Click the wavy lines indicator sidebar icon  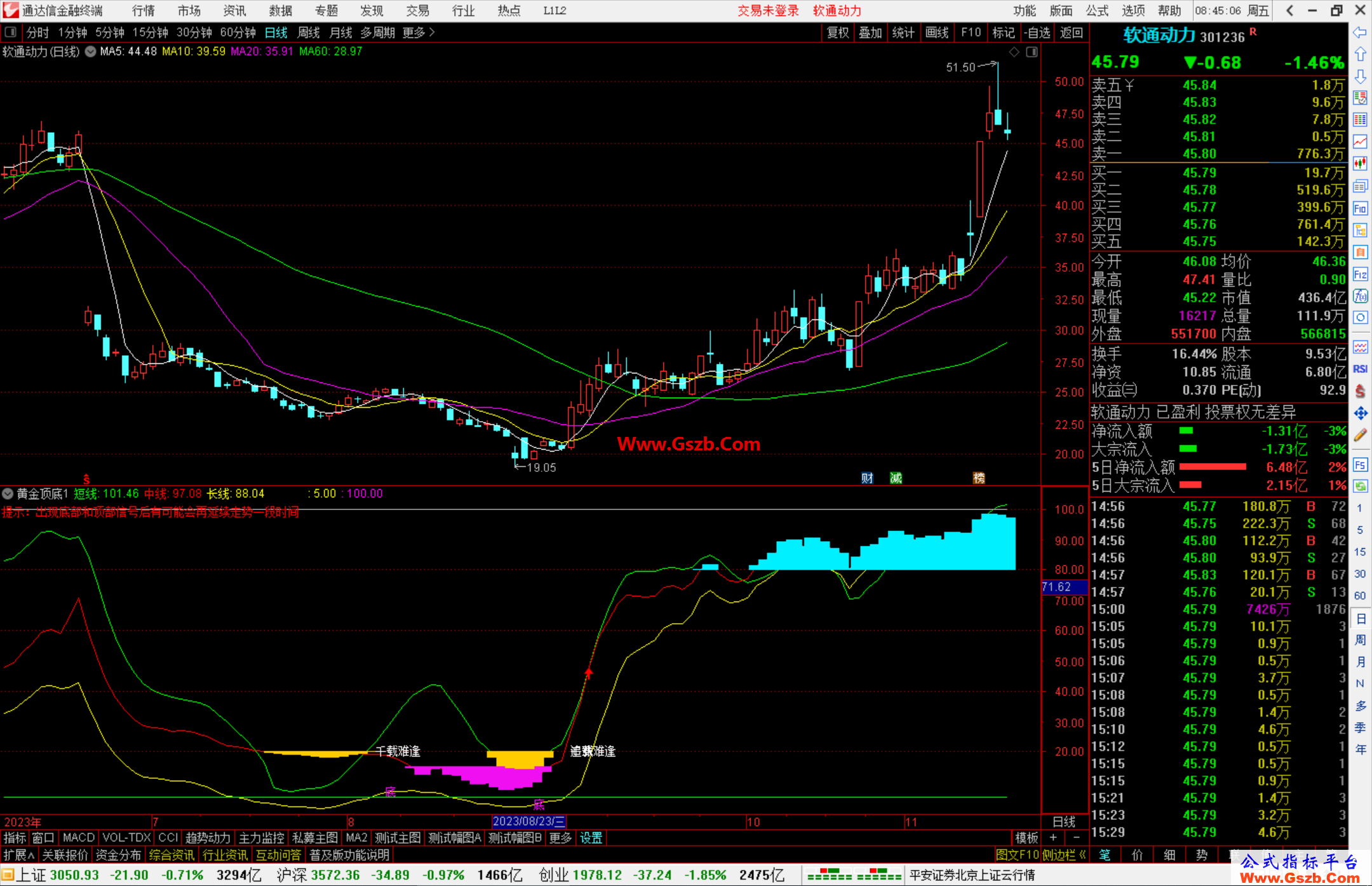click(x=1360, y=347)
